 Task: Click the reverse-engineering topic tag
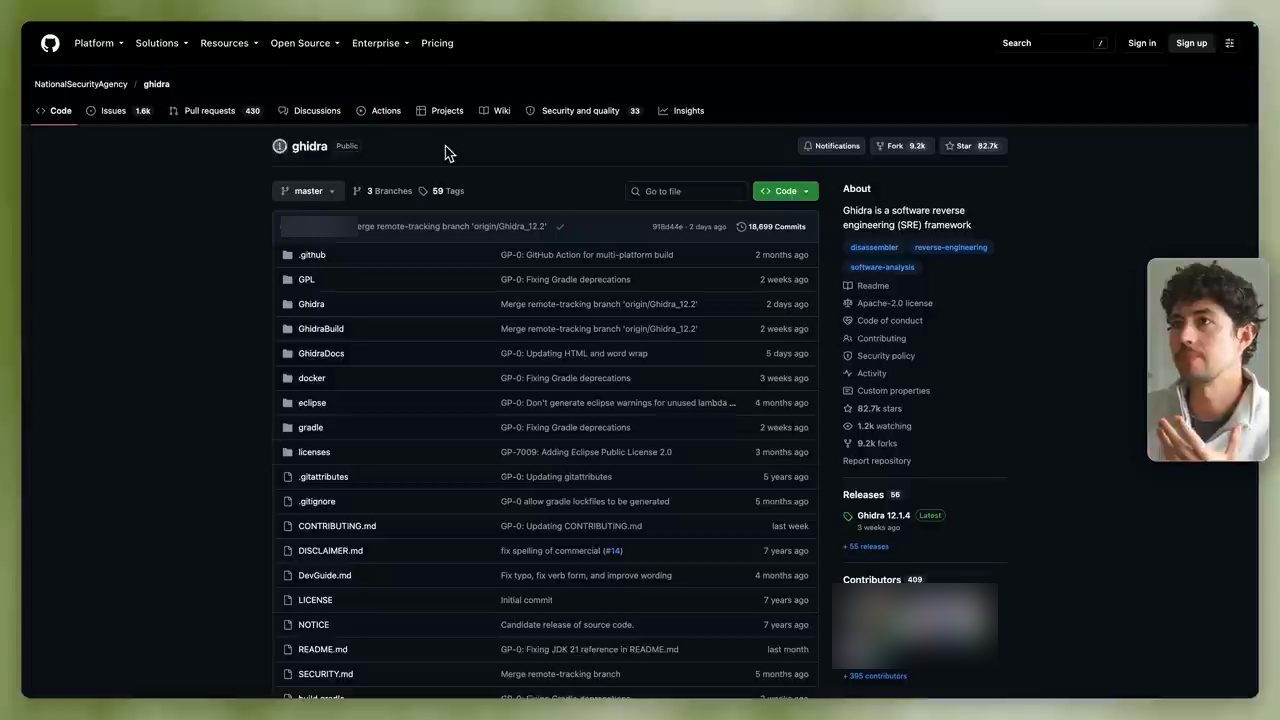[951, 247]
